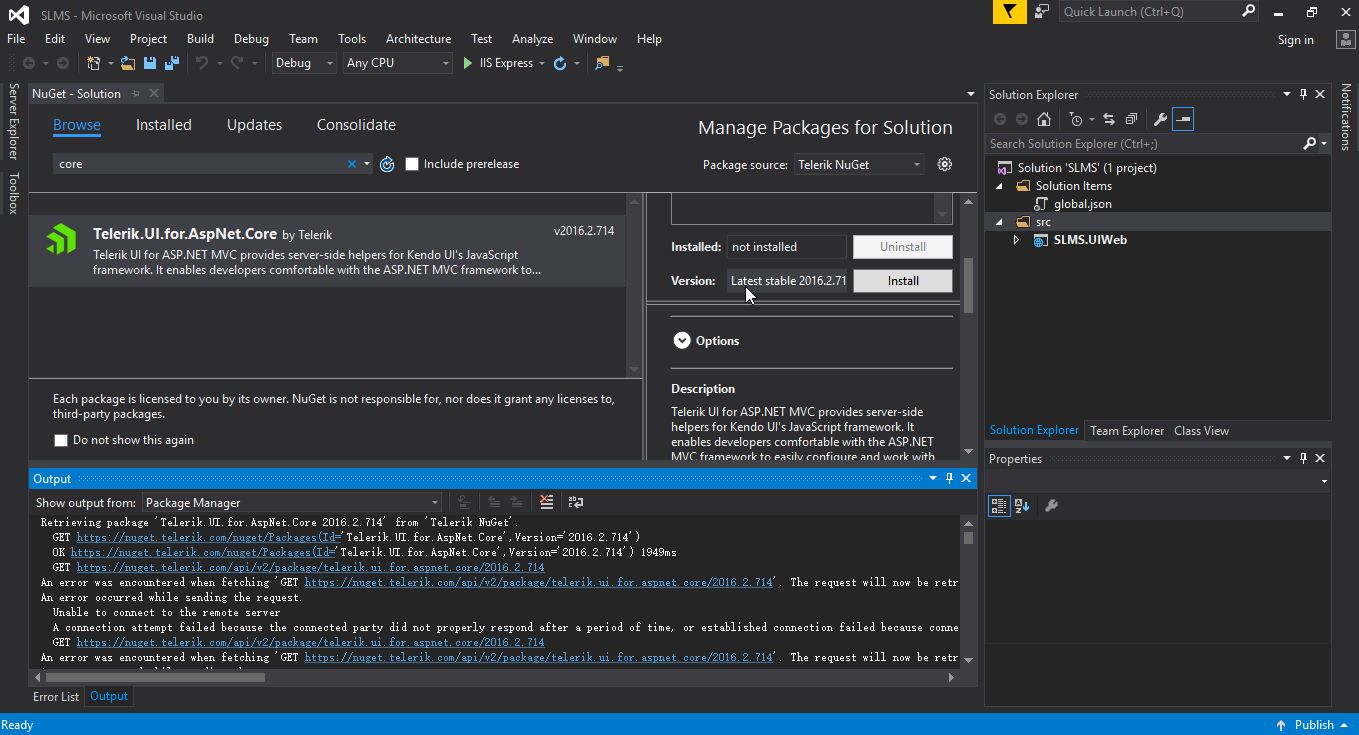The image size is (1359, 735).
Task: Open the 'Show output from' dropdown
Action: (292, 503)
